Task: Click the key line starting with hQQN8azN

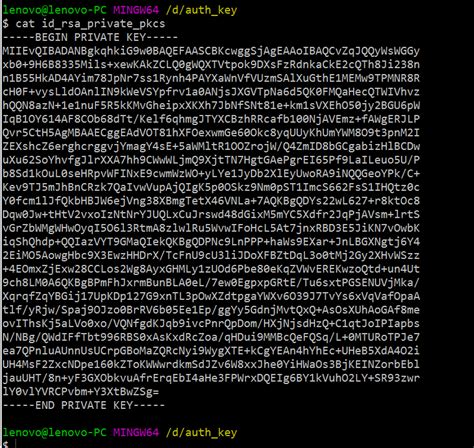Action: 211,105
